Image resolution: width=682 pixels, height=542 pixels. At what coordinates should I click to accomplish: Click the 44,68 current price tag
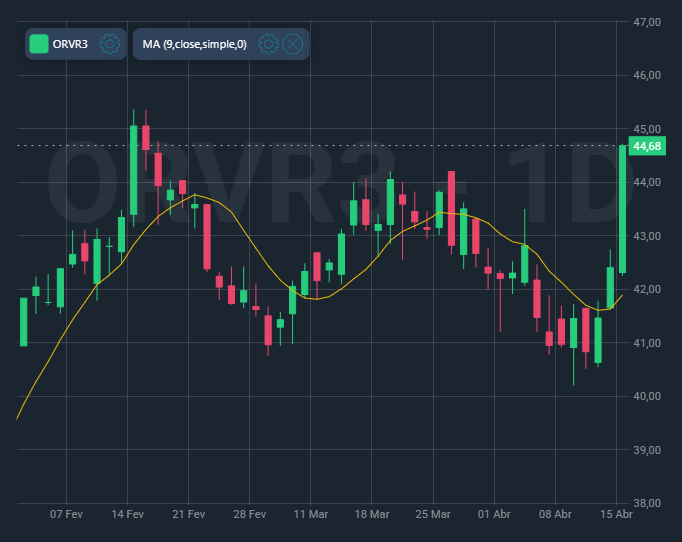[x=647, y=147]
